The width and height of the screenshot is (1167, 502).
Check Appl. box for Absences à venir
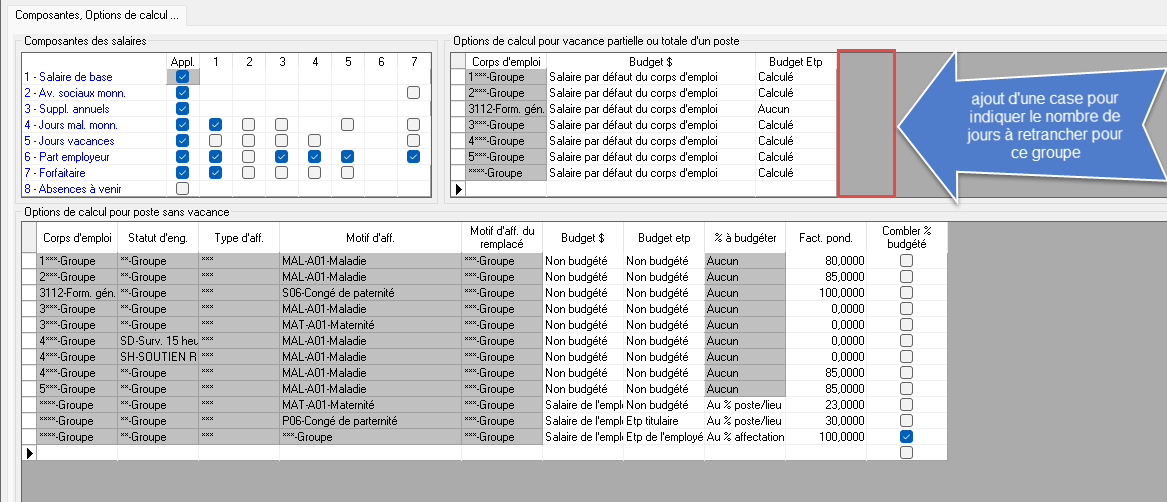[x=182, y=189]
